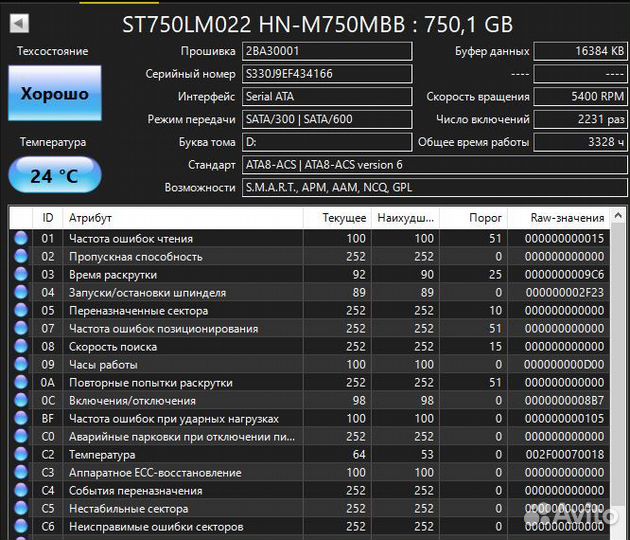
Task: Select the Аппаратное ECC-восстановление row
Action: 309,472
